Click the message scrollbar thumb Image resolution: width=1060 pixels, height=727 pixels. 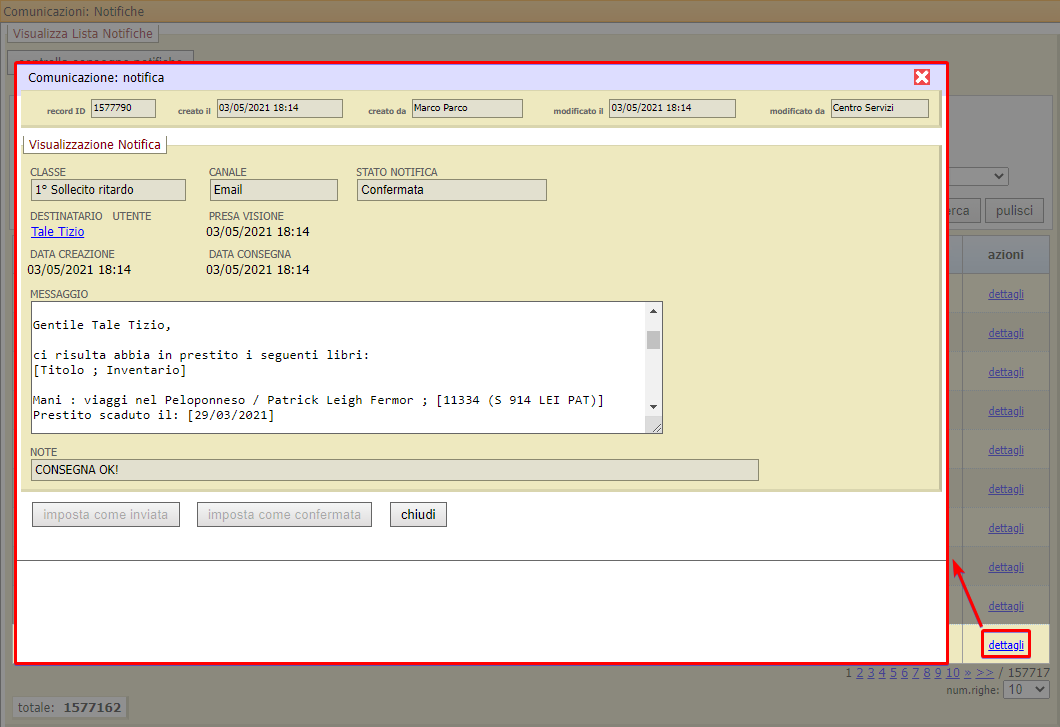coord(653,340)
